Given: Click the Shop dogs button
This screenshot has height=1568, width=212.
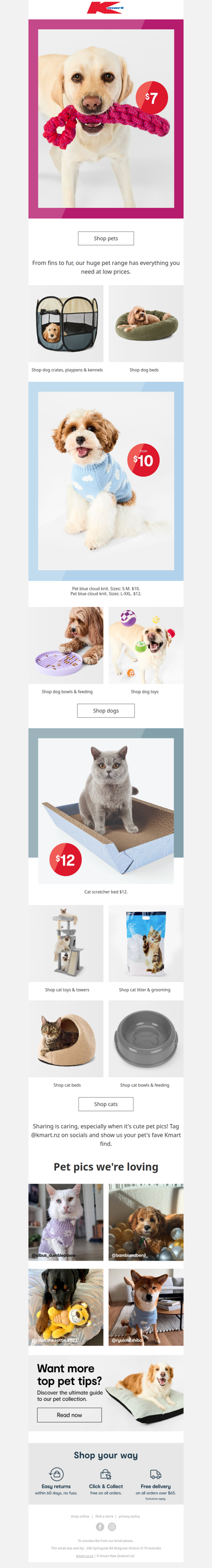Looking at the screenshot, I should pyautogui.click(x=105, y=710).
